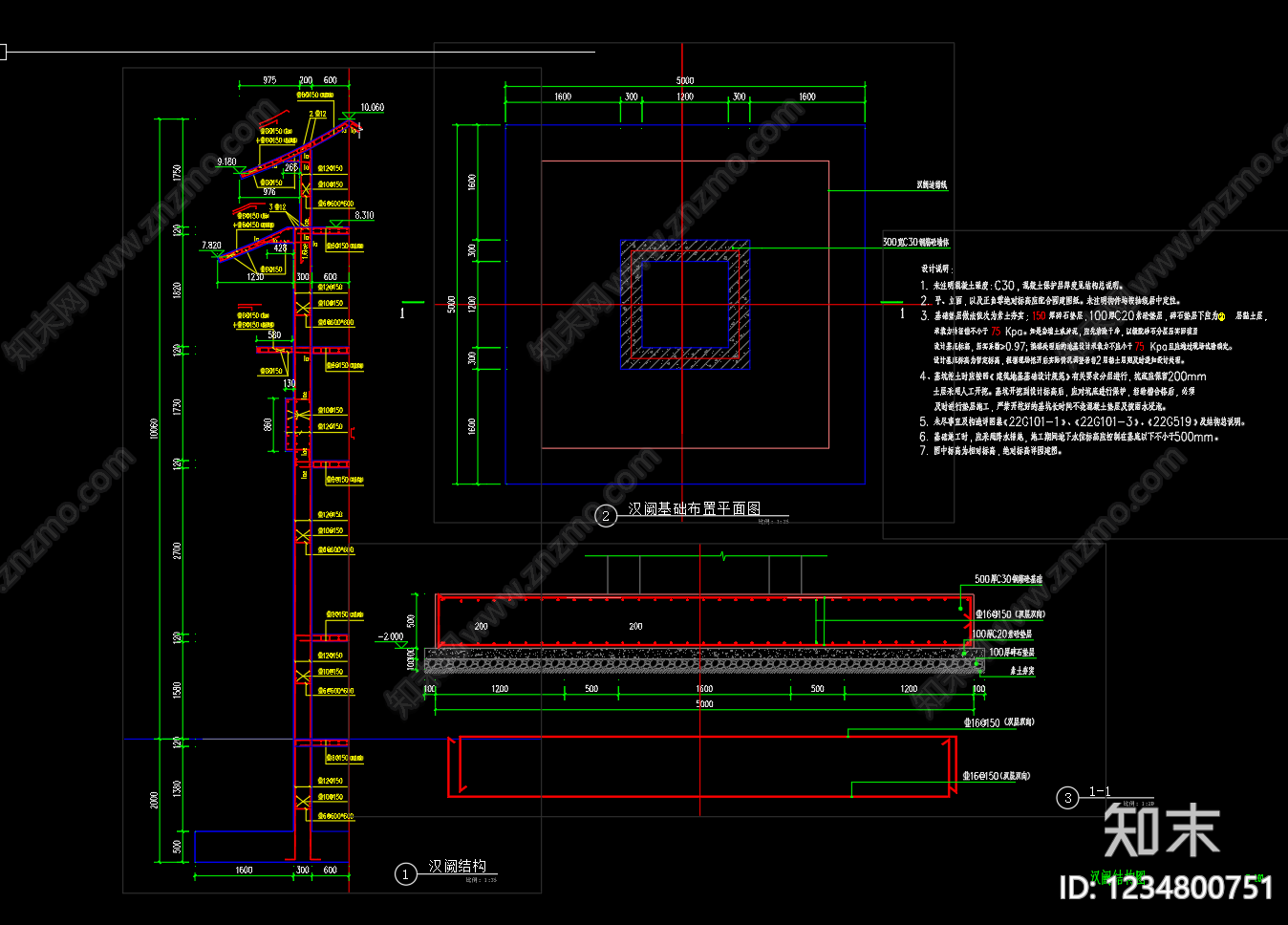Select the "素土夯实" compacted soil label
The image size is (1288, 925).
pyautogui.click(x=1022, y=671)
